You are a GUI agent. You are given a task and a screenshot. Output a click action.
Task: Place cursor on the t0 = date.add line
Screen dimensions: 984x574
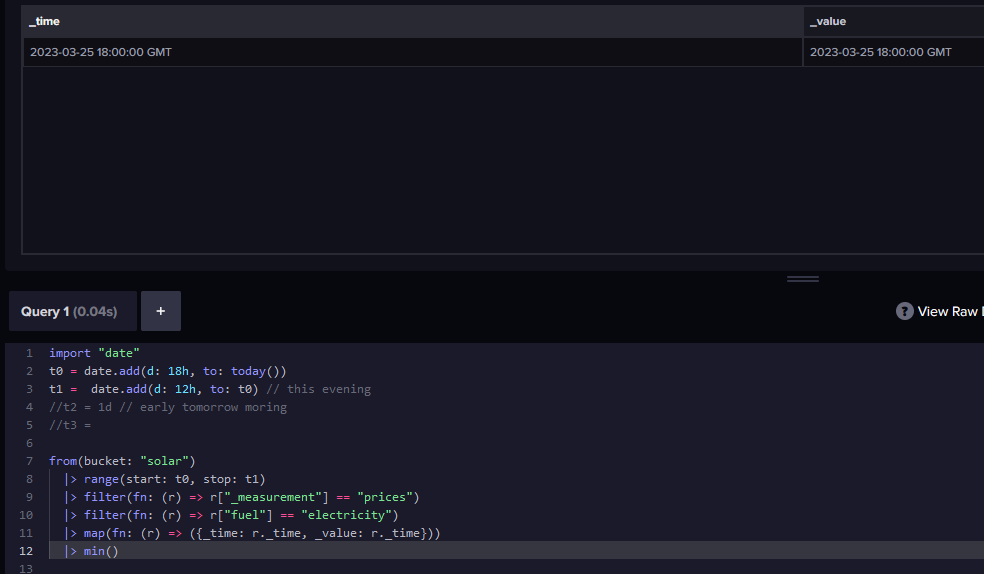coord(168,371)
